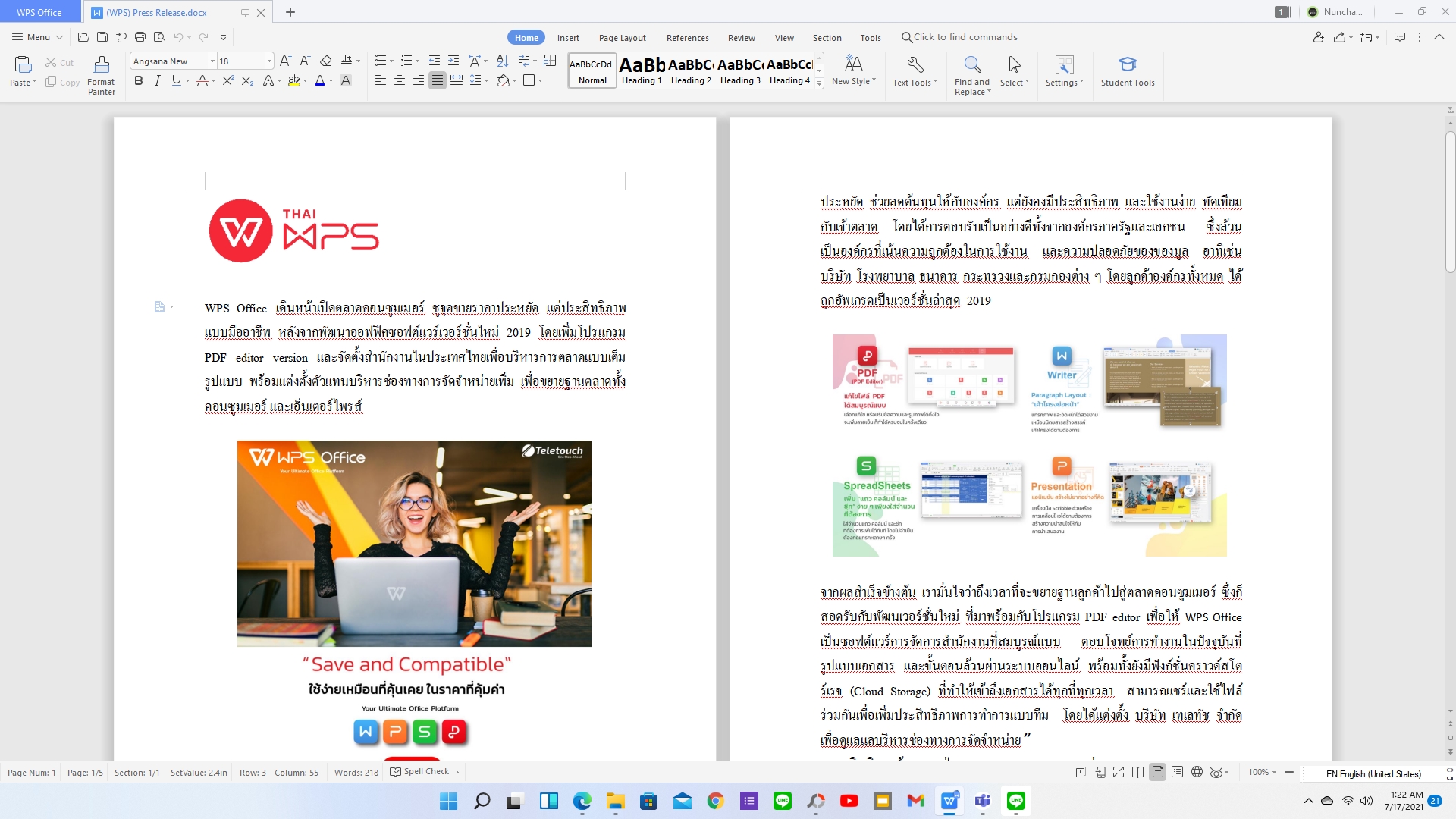The width and height of the screenshot is (1456, 819).
Task: Align text to the right
Action: tap(419, 80)
